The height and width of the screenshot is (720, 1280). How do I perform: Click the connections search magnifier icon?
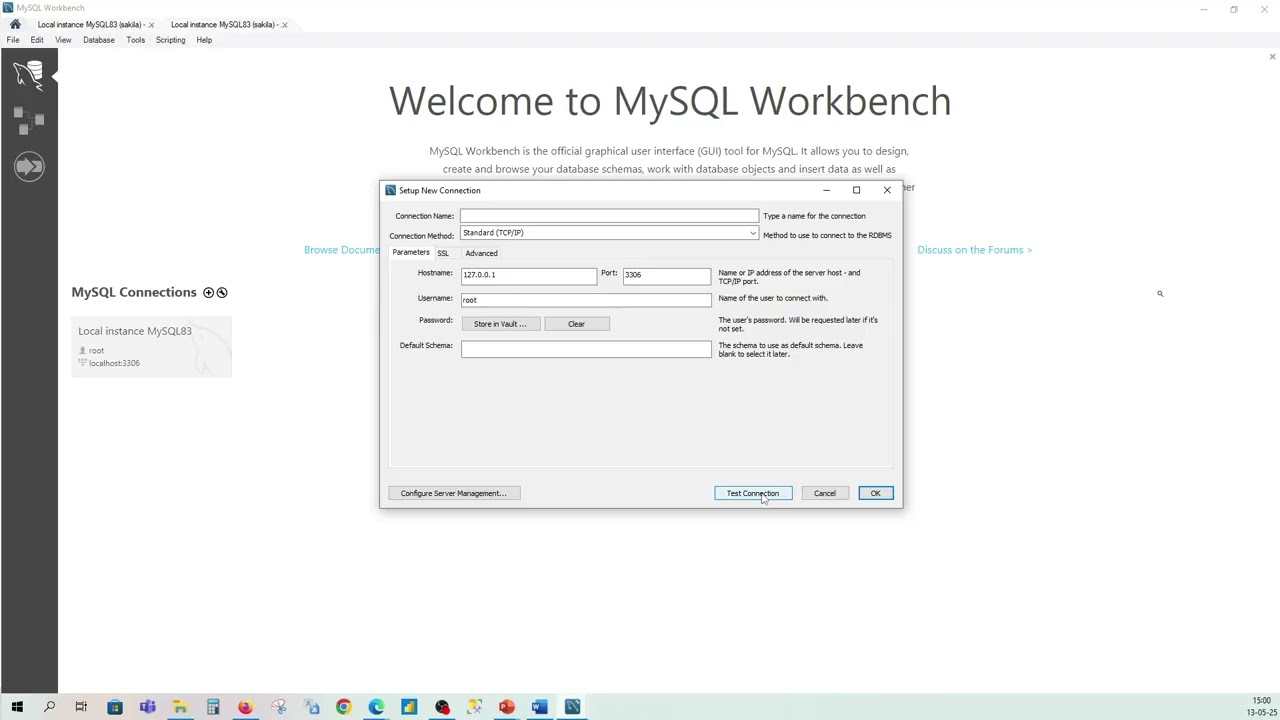[1160, 293]
